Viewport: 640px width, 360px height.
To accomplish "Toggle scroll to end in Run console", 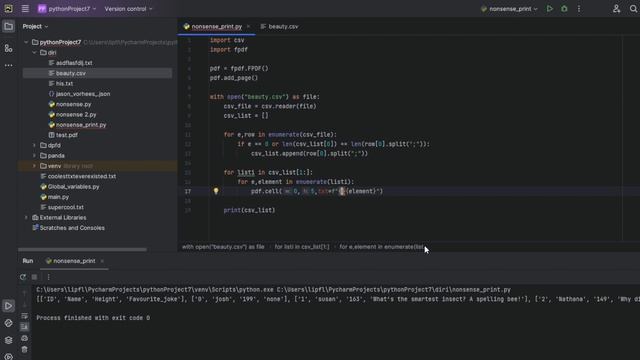I will pyautogui.click(x=24, y=327).
